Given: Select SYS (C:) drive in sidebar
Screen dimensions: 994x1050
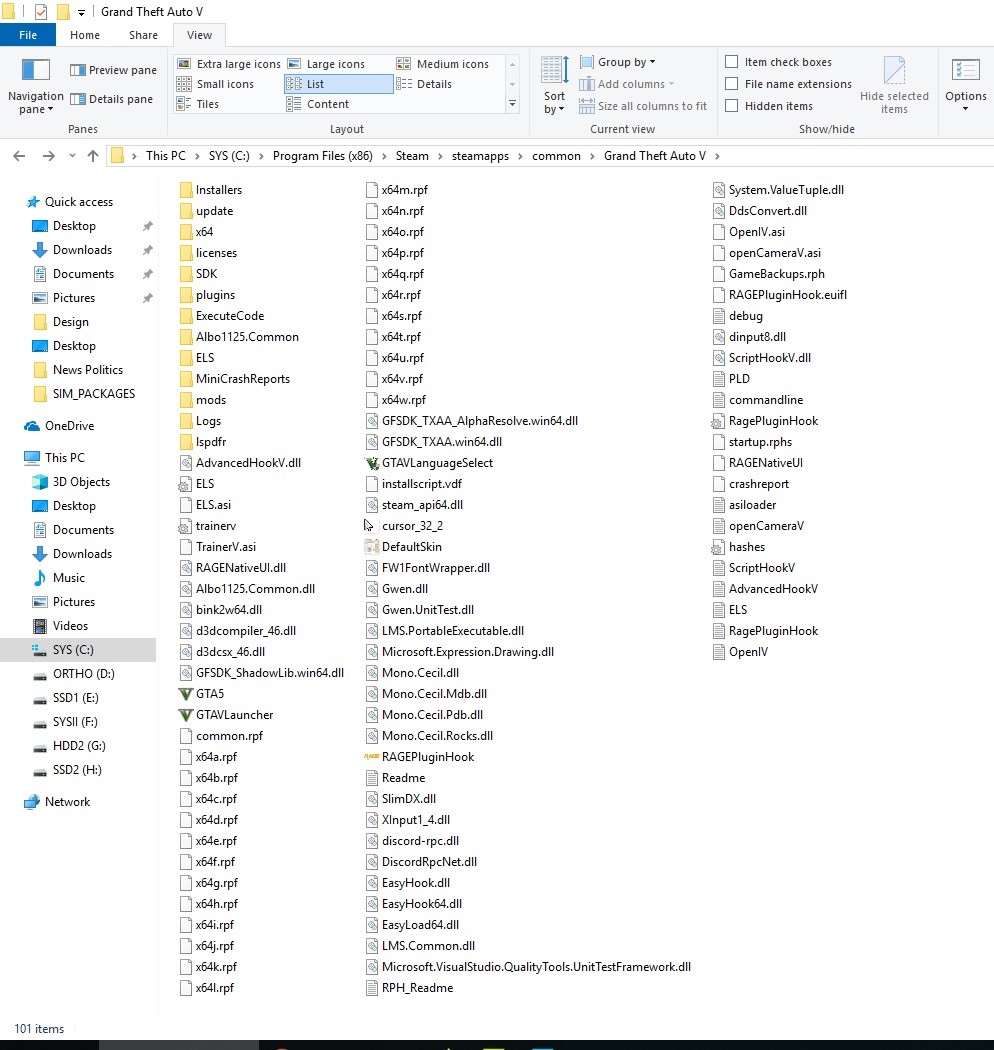Looking at the screenshot, I should point(78,650).
